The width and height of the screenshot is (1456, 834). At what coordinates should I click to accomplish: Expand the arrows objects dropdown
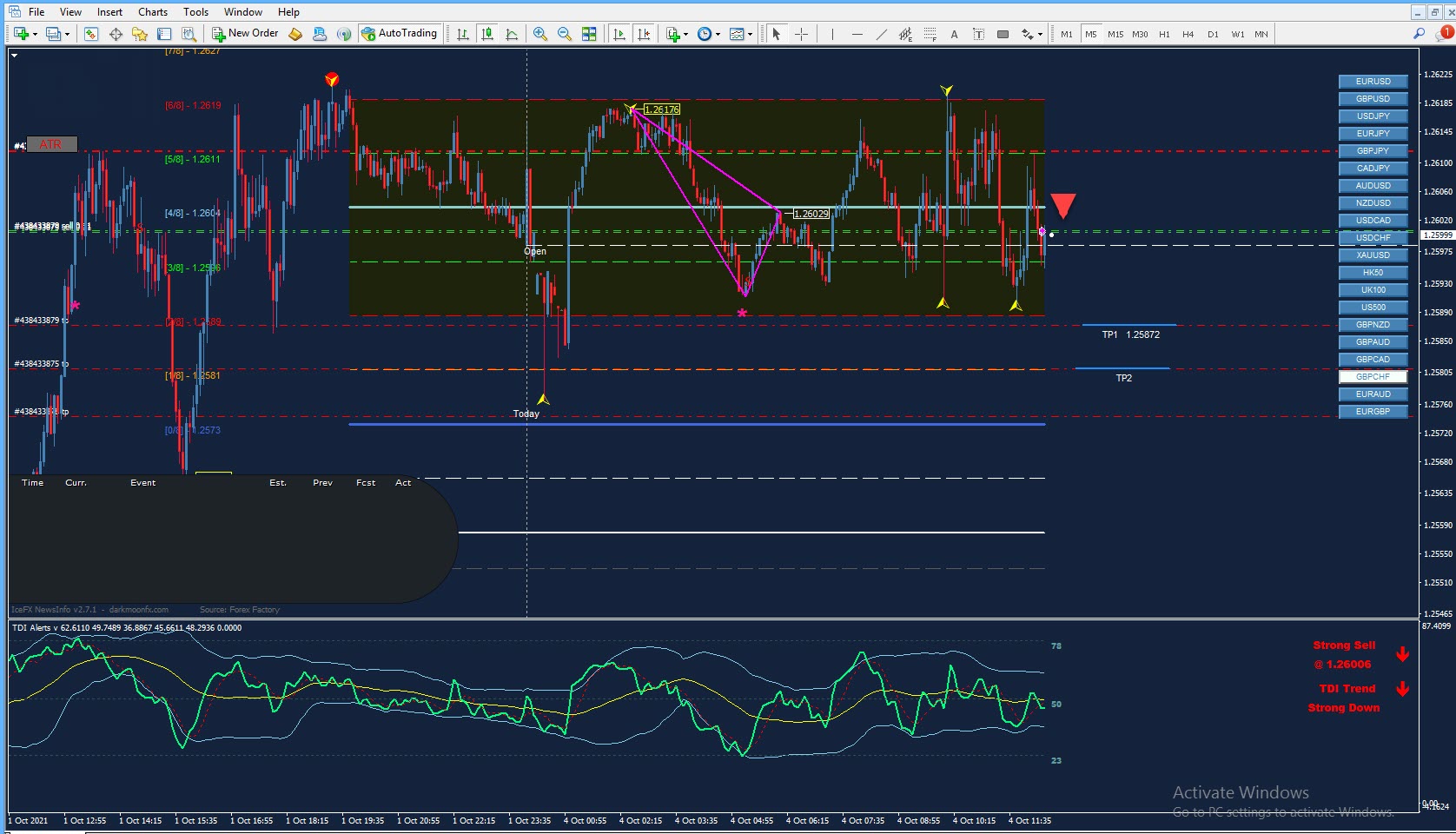click(x=1040, y=35)
